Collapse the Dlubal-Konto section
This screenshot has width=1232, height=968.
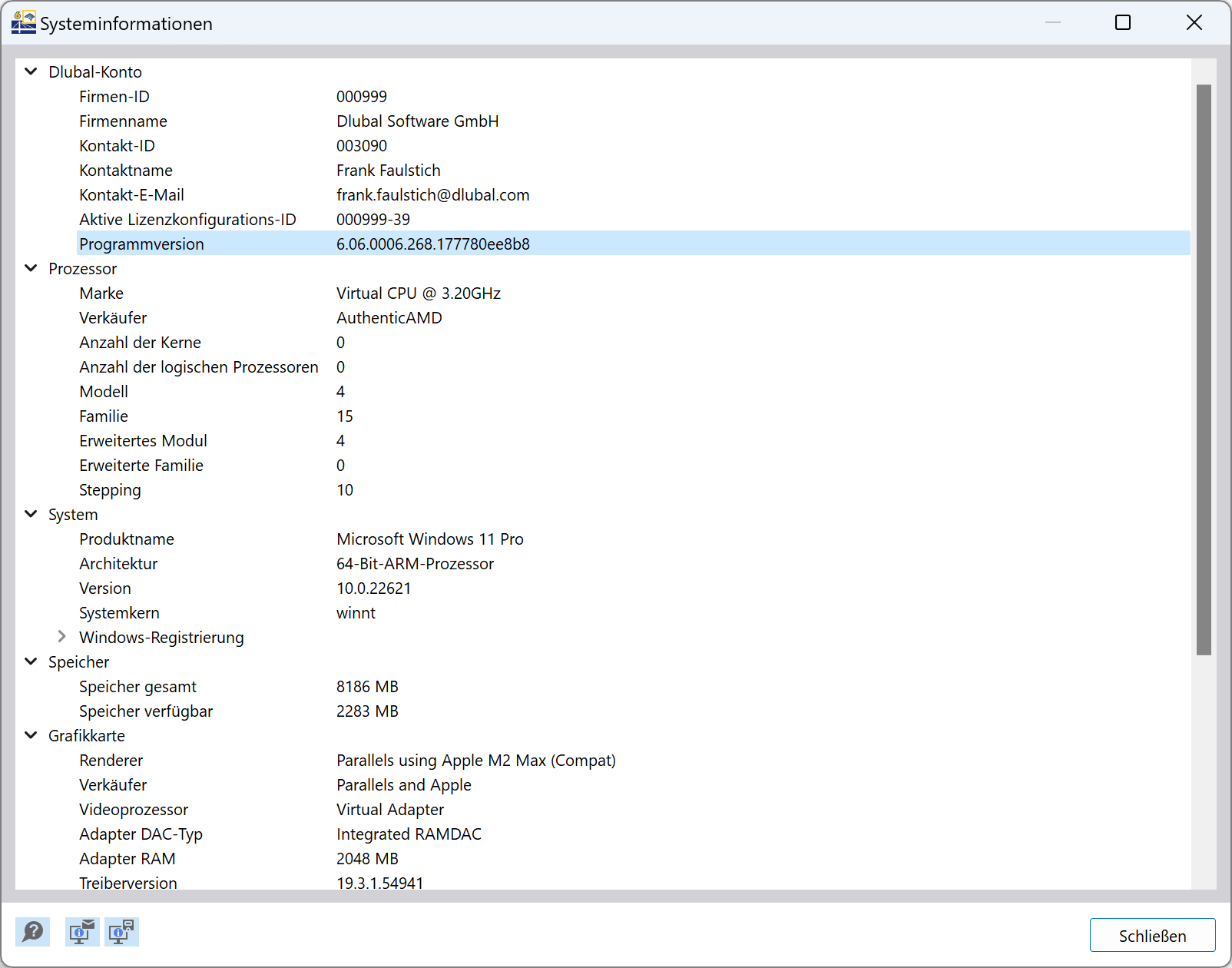tap(31, 71)
